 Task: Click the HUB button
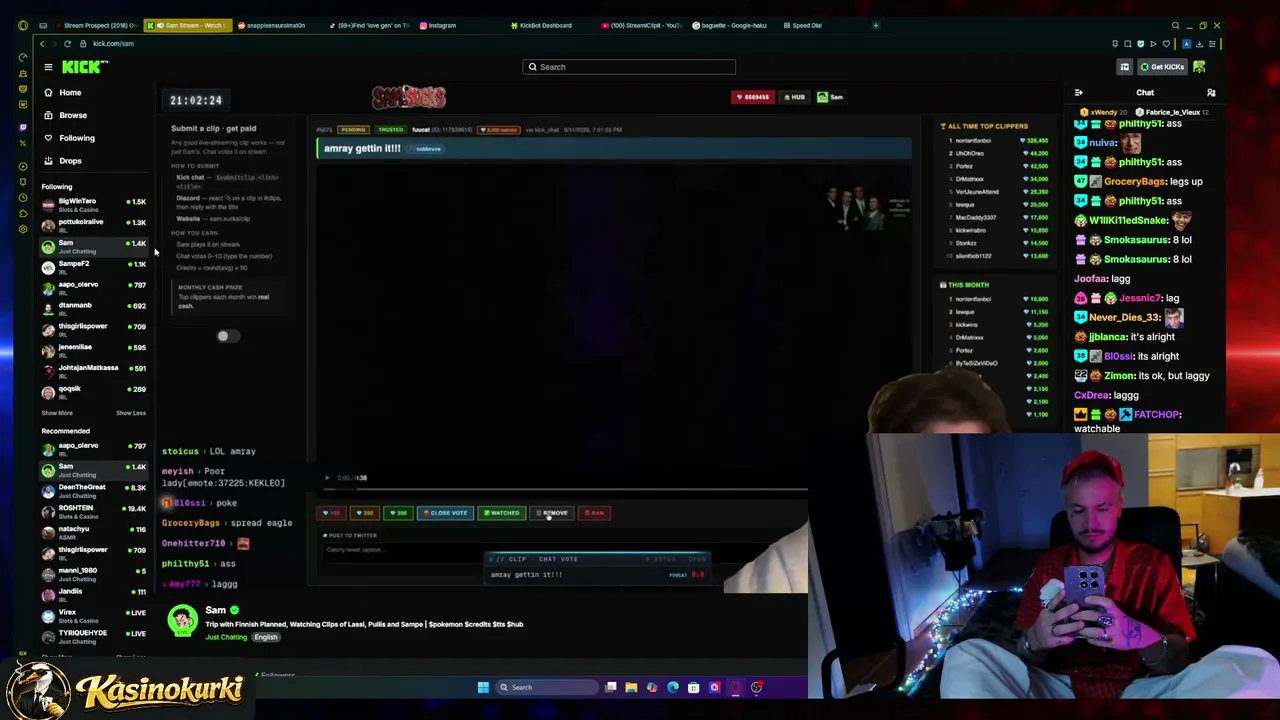(x=796, y=97)
